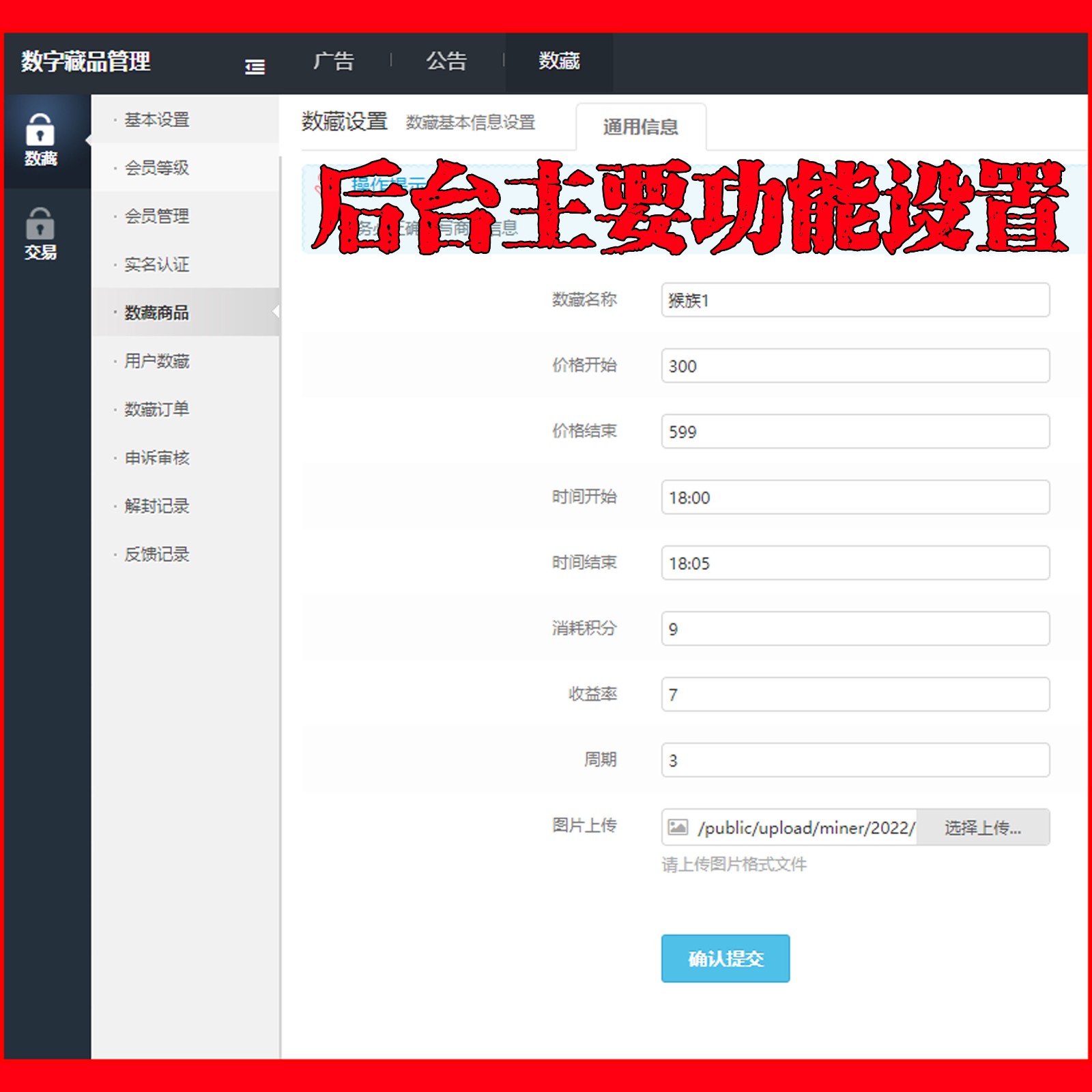This screenshot has height=1092, width=1092.
Task: Switch to the 广告 tab
Action: 336,61
